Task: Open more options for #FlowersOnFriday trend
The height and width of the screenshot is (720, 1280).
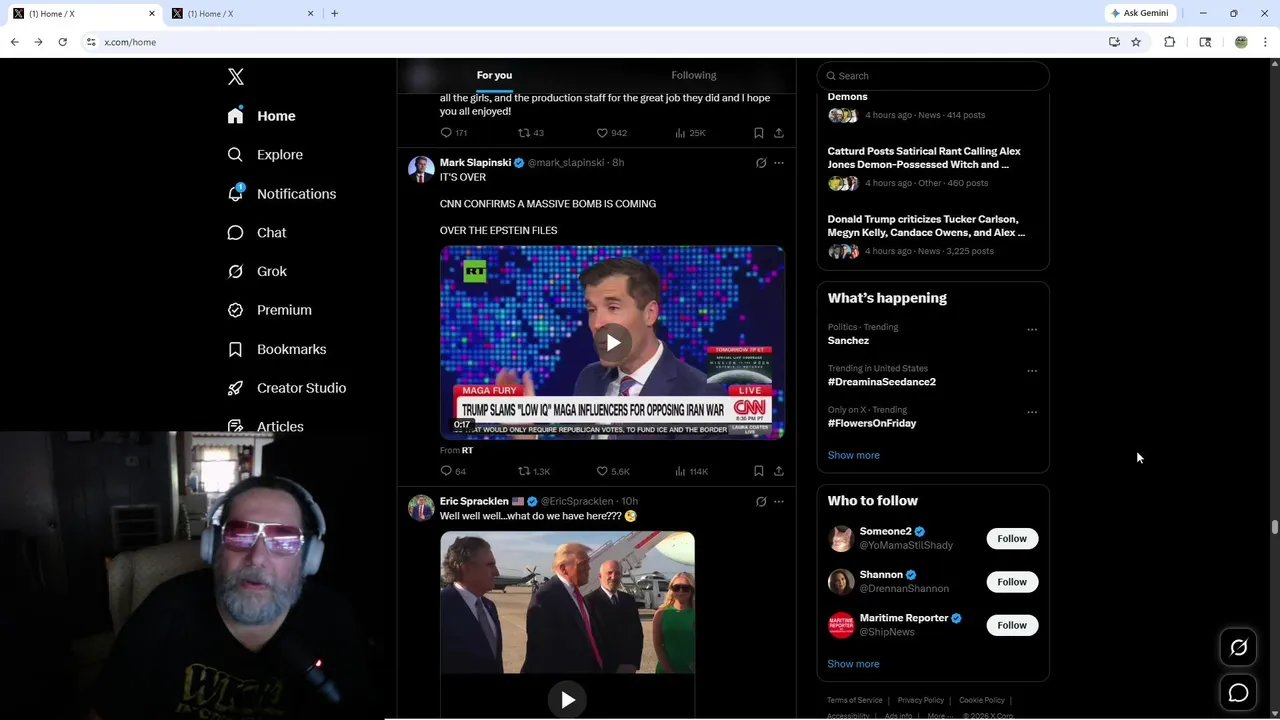Action: point(1032,412)
